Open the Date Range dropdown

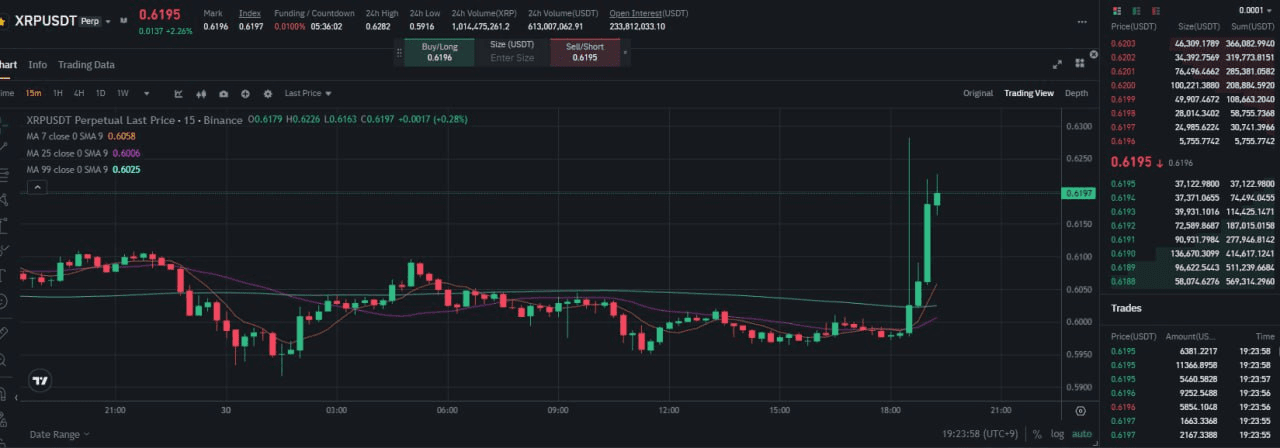click(58, 434)
